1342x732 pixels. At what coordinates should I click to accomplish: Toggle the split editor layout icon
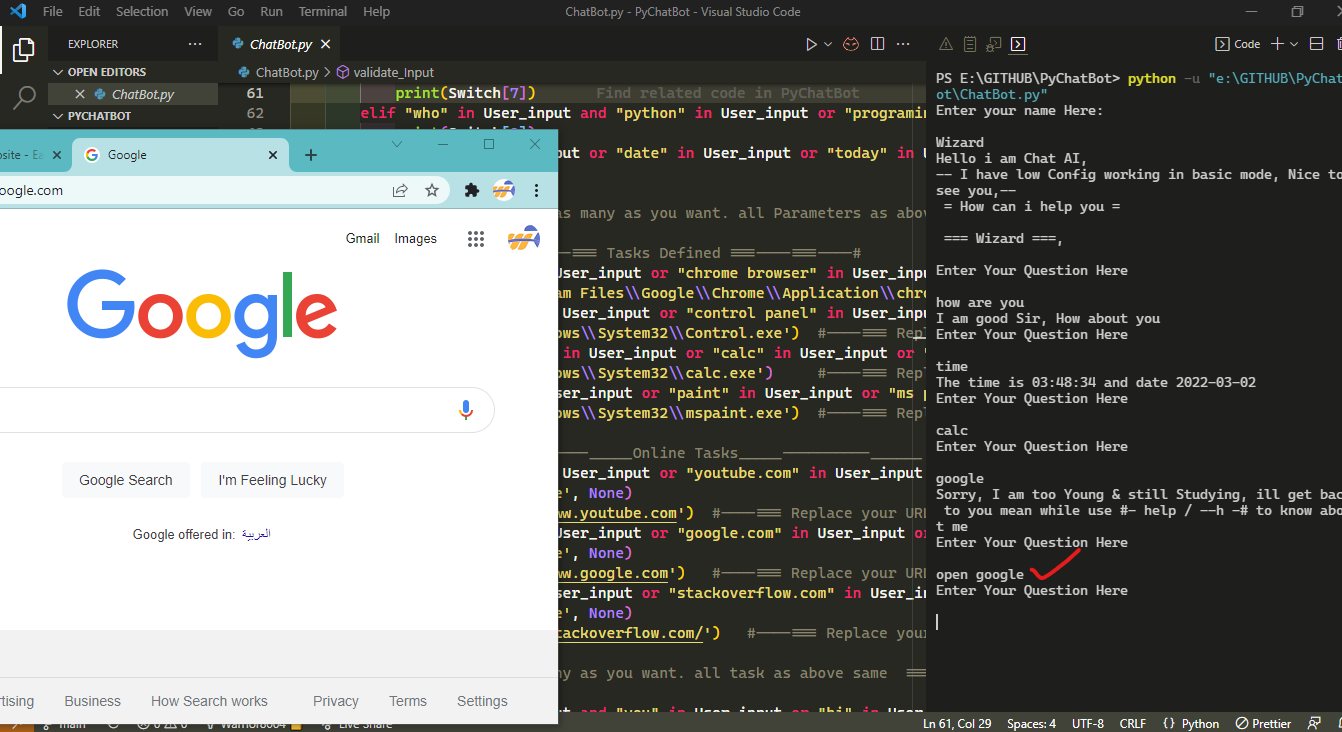point(877,43)
